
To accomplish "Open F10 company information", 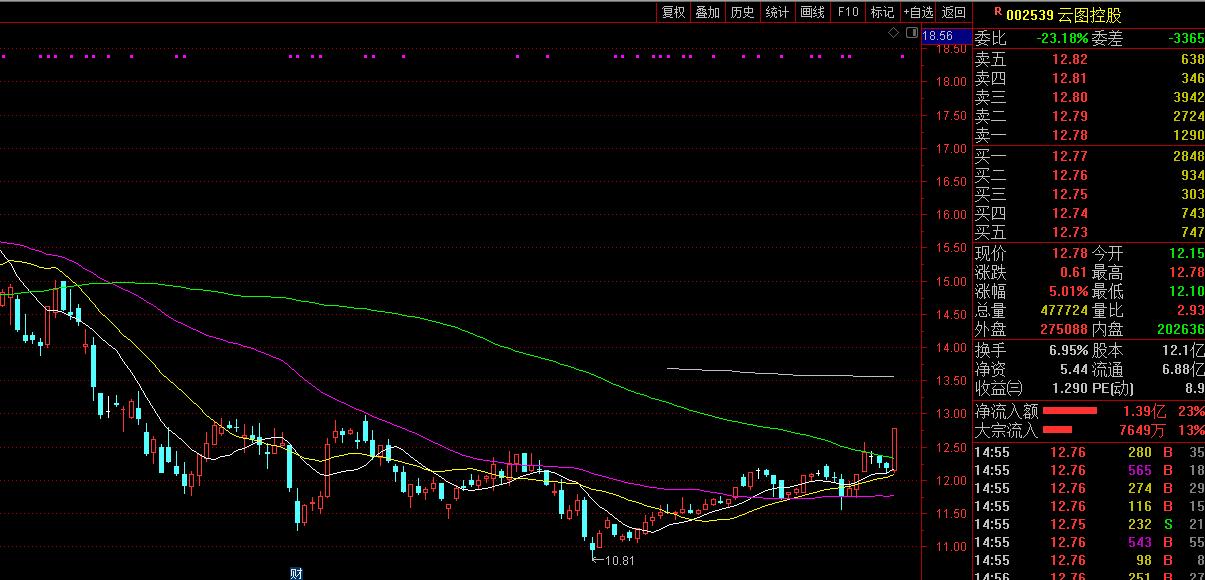I will (x=848, y=12).
